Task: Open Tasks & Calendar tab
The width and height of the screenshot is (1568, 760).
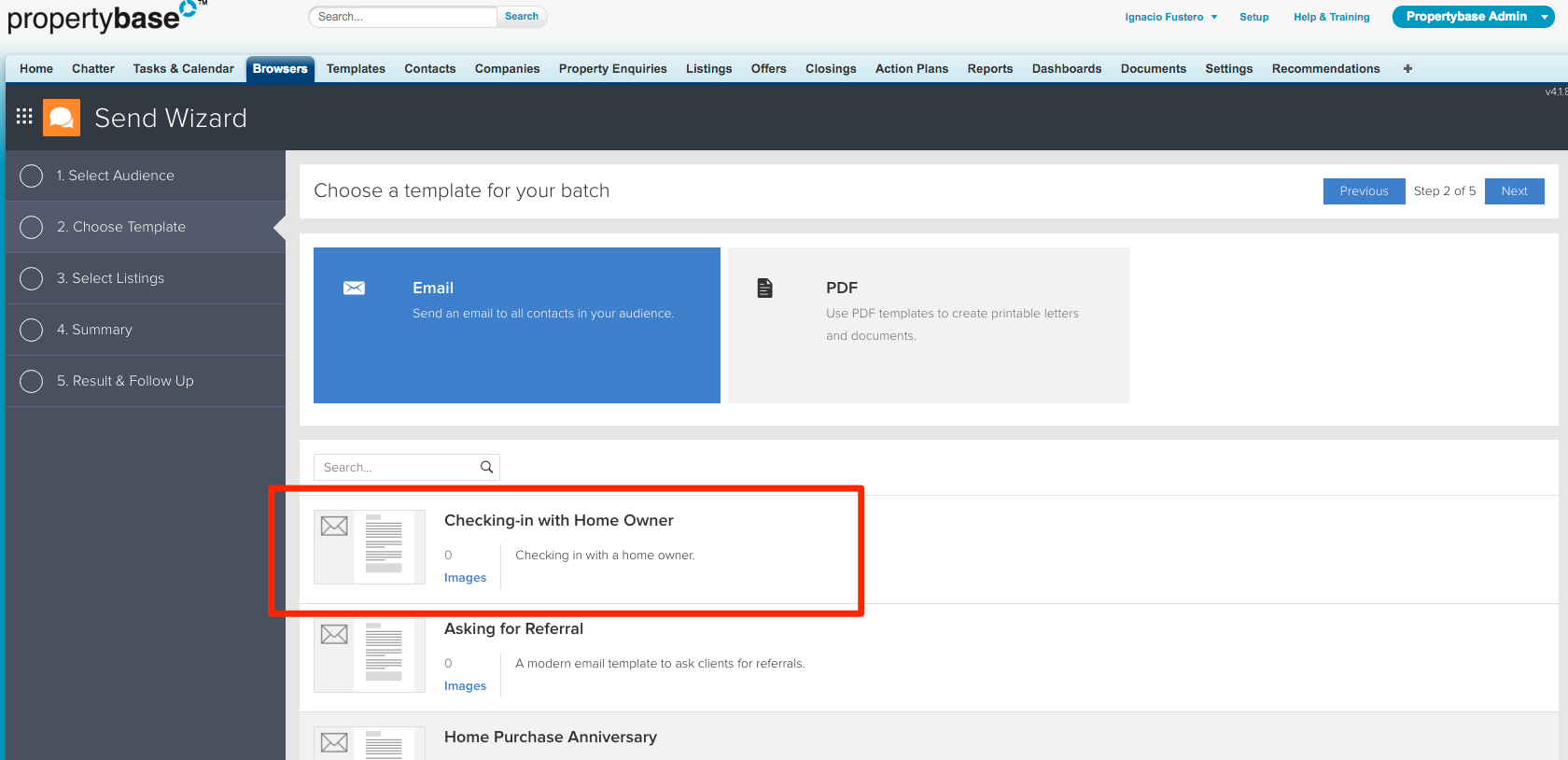Action: coord(183,68)
